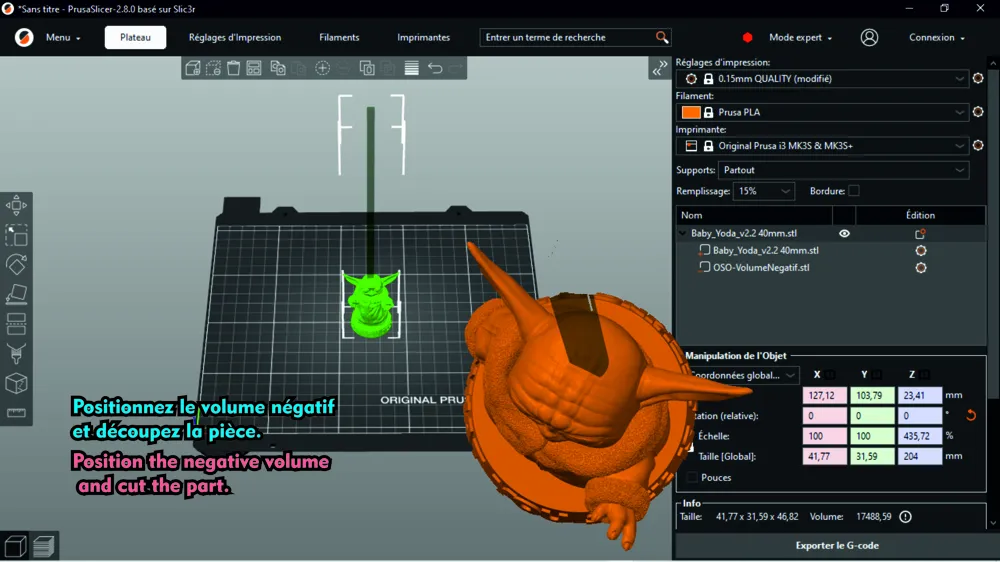The image size is (1000, 562).
Task: Click the orange filament color swatch
Action: click(x=691, y=112)
